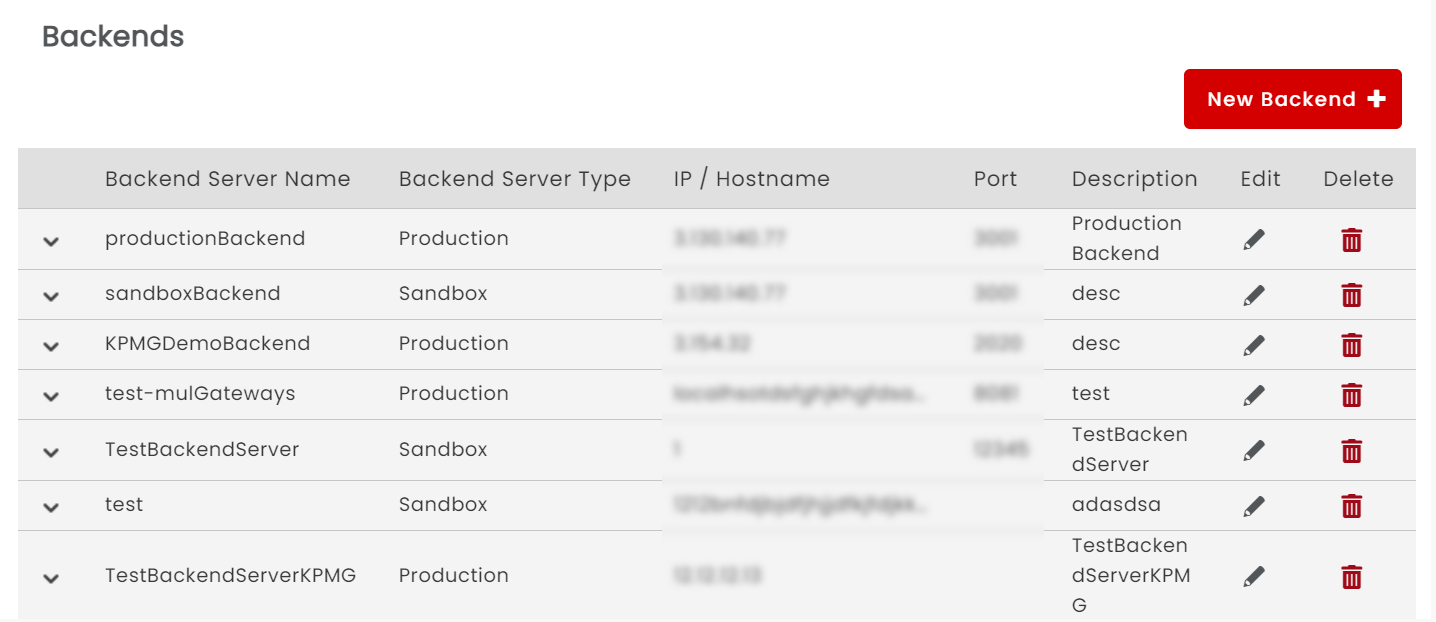Click the Backend Server Name header

pyautogui.click(x=228, y=179)
